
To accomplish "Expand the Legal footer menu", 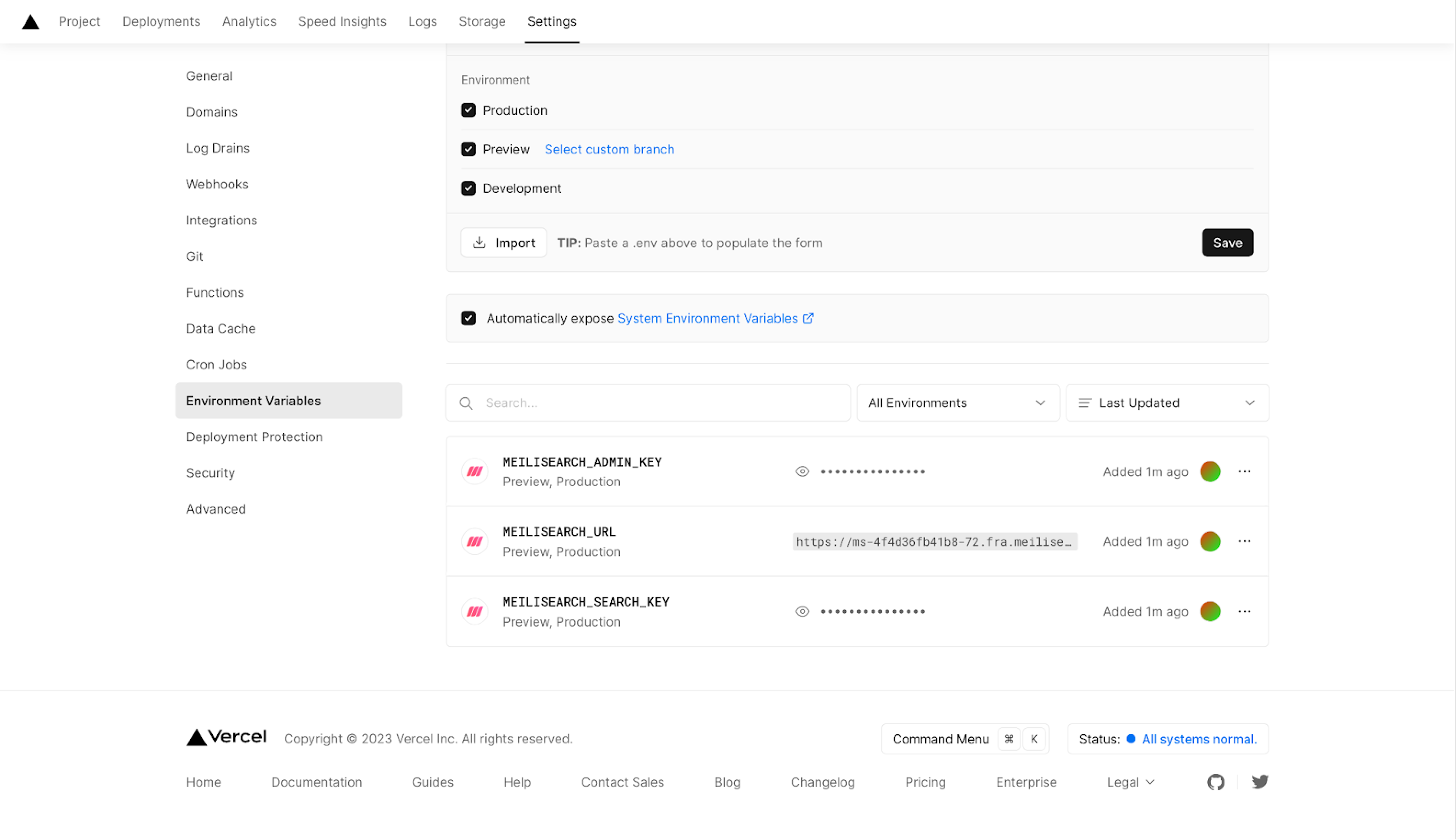I will click(x=1130, y=782).
